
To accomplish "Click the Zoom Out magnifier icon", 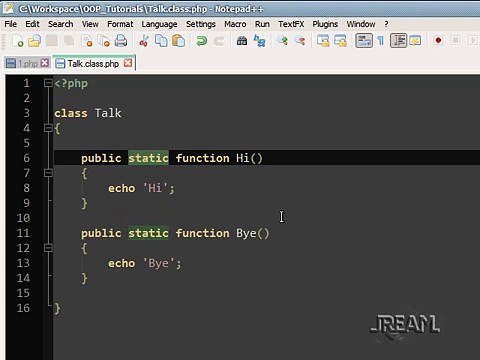I will point(300,41).
